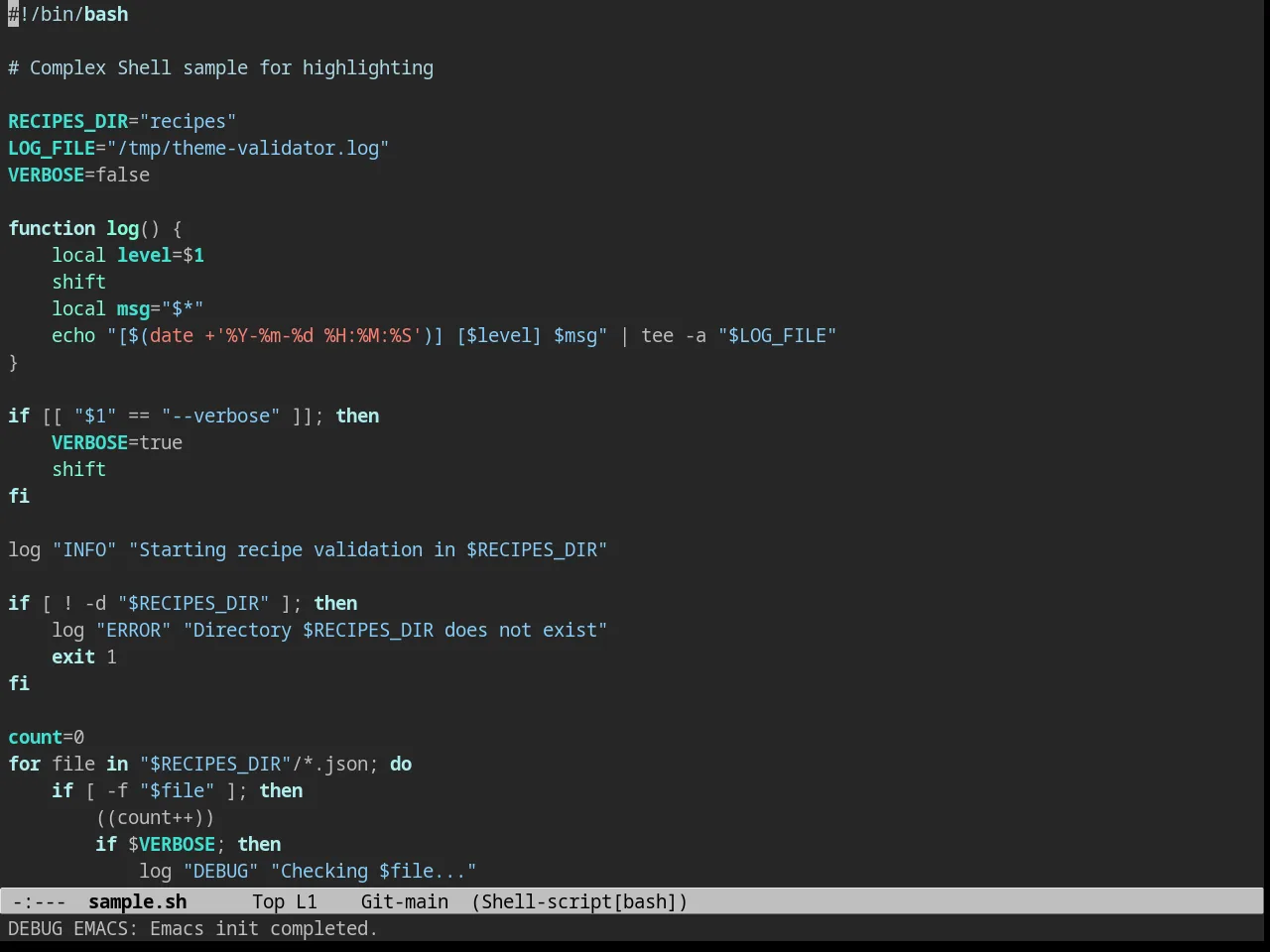Viewport: 1270px width, 952px height.
Task: Click the Git-main version control indicator
Action: pyautogui.click(x=405, y=901)
